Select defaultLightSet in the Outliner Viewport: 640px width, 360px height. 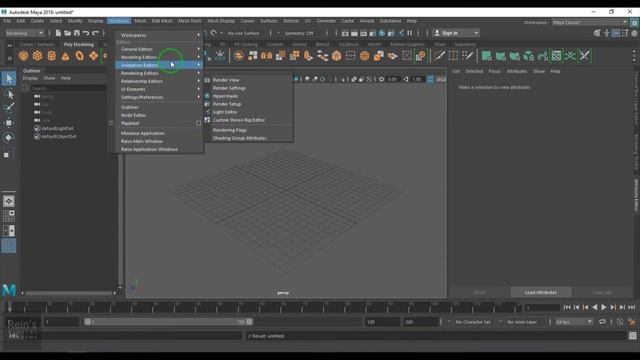58,128
